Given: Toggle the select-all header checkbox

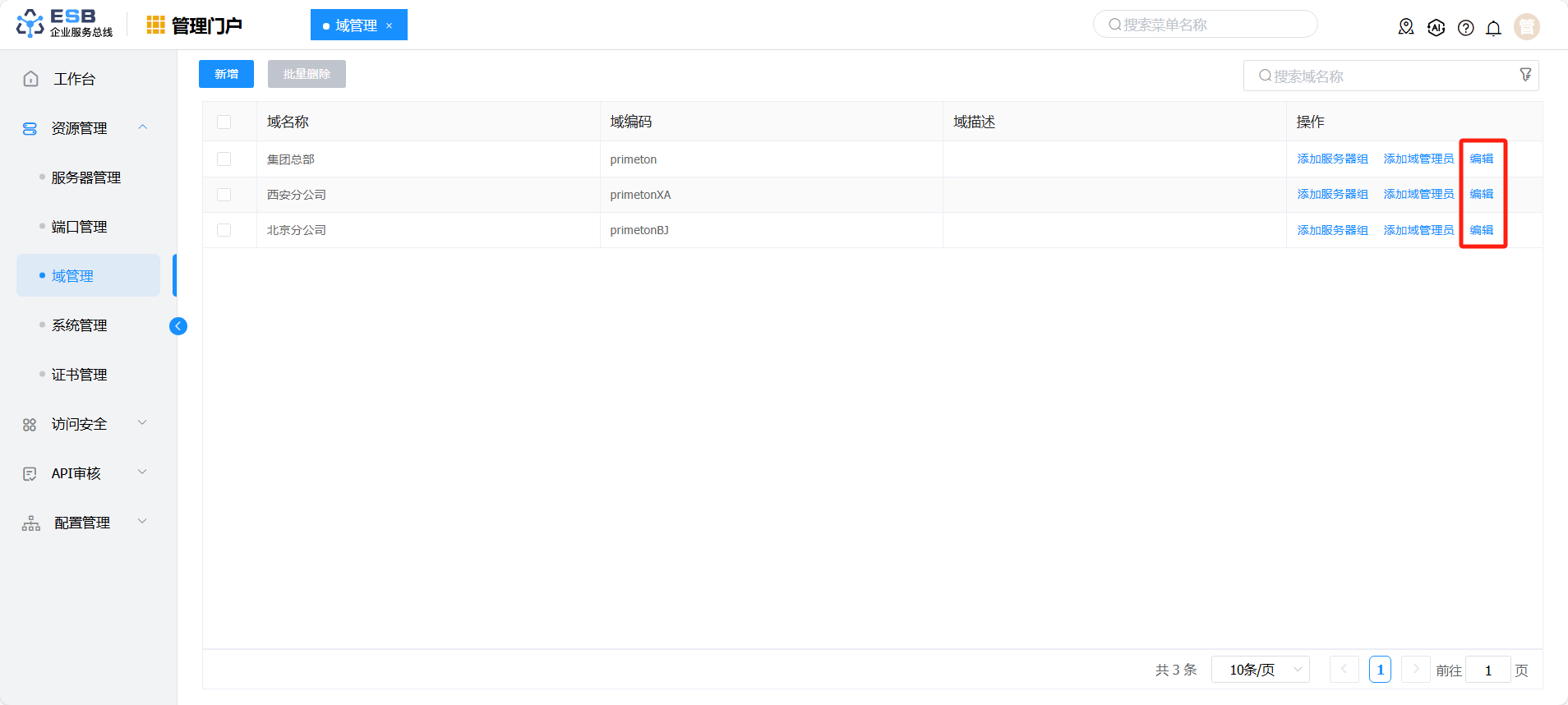Looking at the screenshot, I should [224, 122].
